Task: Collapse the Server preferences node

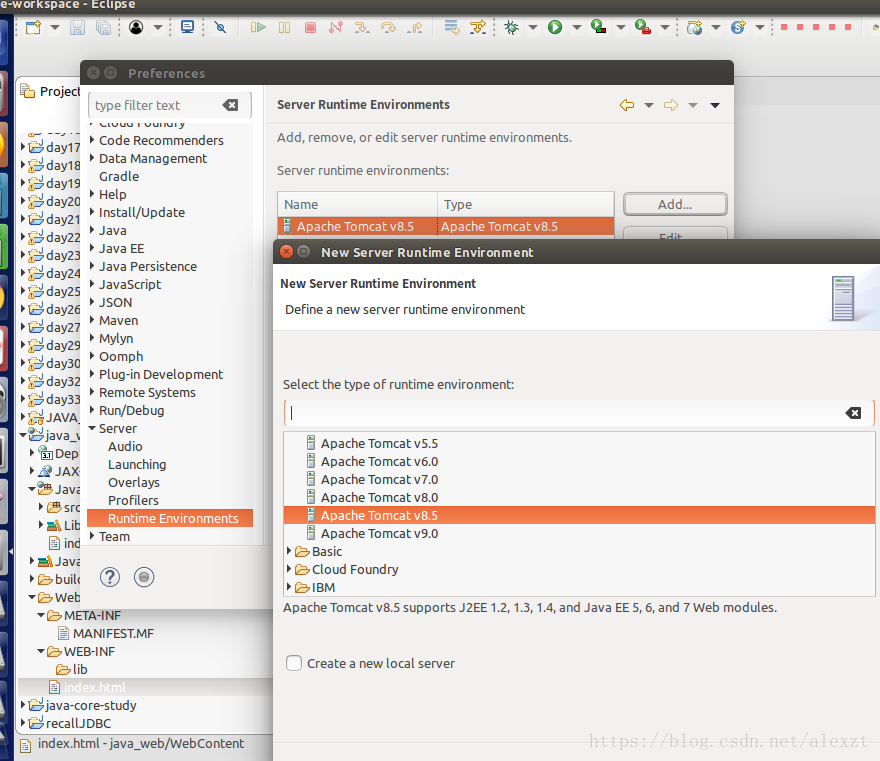Action: (92, 428)
